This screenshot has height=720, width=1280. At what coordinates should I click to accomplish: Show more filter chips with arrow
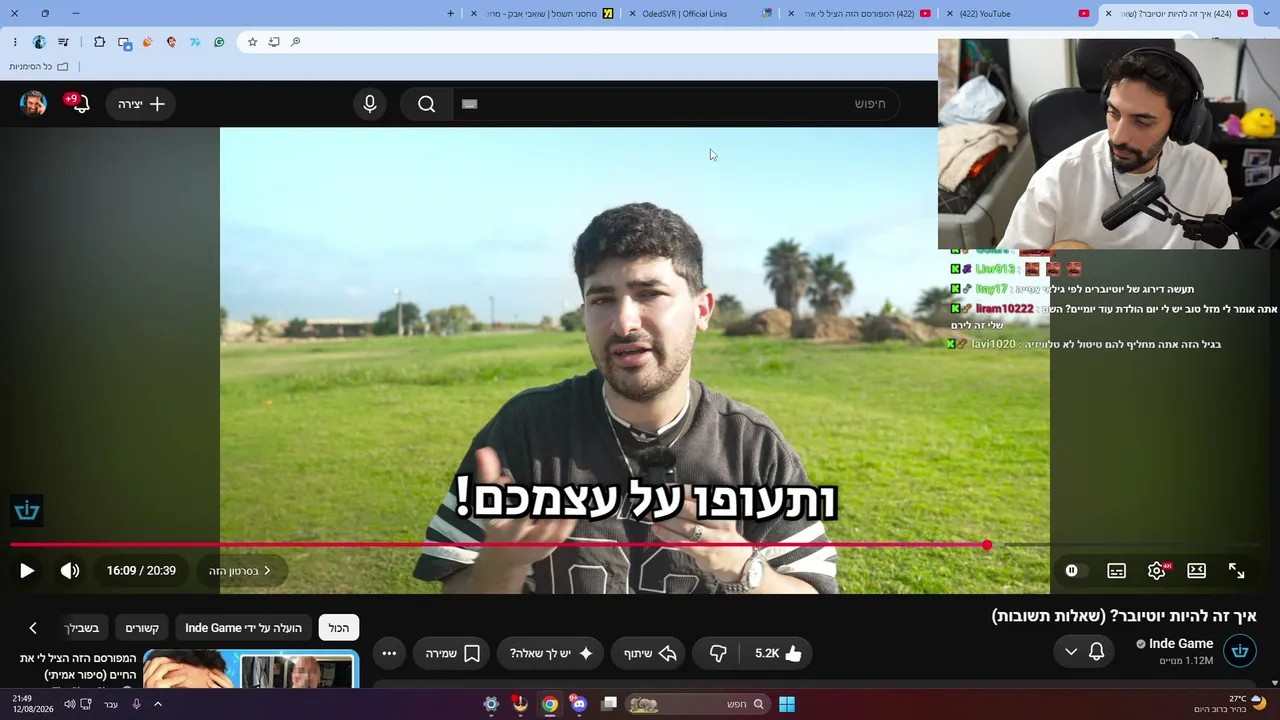[33, 628]
